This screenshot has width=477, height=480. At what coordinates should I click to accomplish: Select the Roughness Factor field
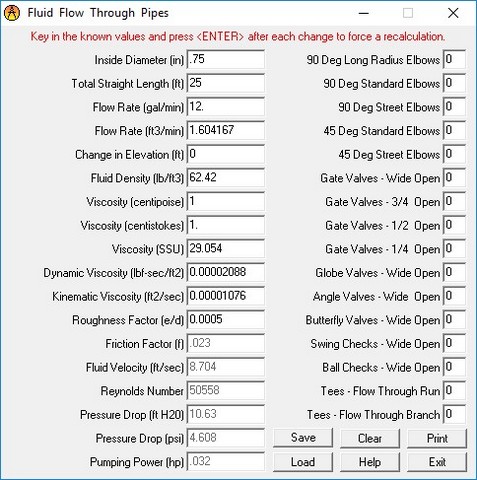click(x=226, y=320)
